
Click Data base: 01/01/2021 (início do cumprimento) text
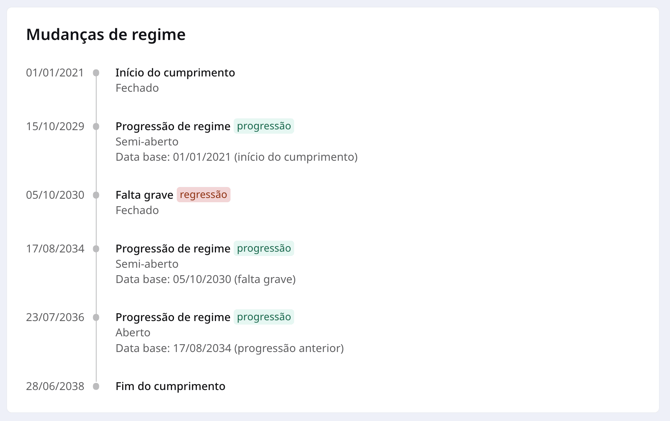(236, 157)
